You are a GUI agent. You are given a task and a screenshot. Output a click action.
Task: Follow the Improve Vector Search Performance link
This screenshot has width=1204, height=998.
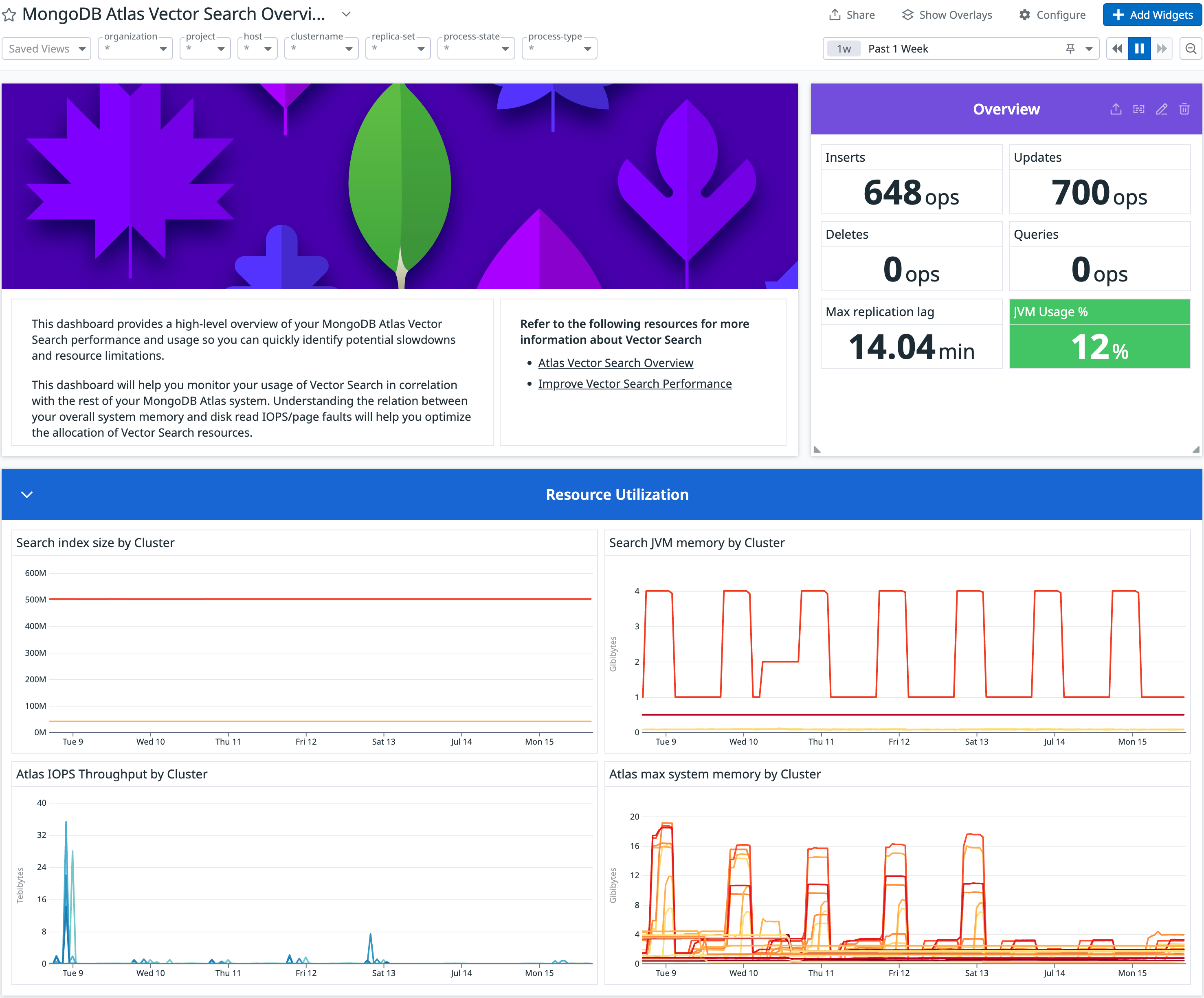[x=635, y=383]
